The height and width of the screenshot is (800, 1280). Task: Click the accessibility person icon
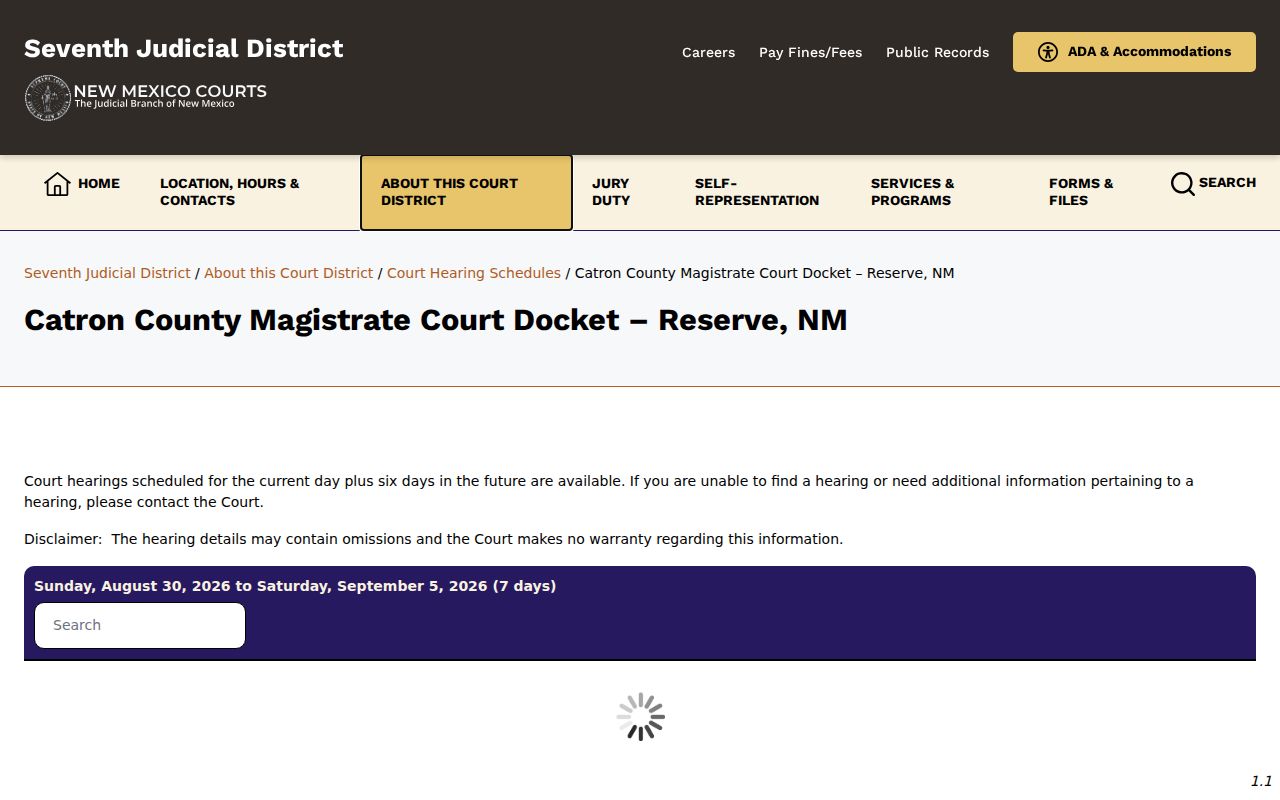[x=1048, y=52]
